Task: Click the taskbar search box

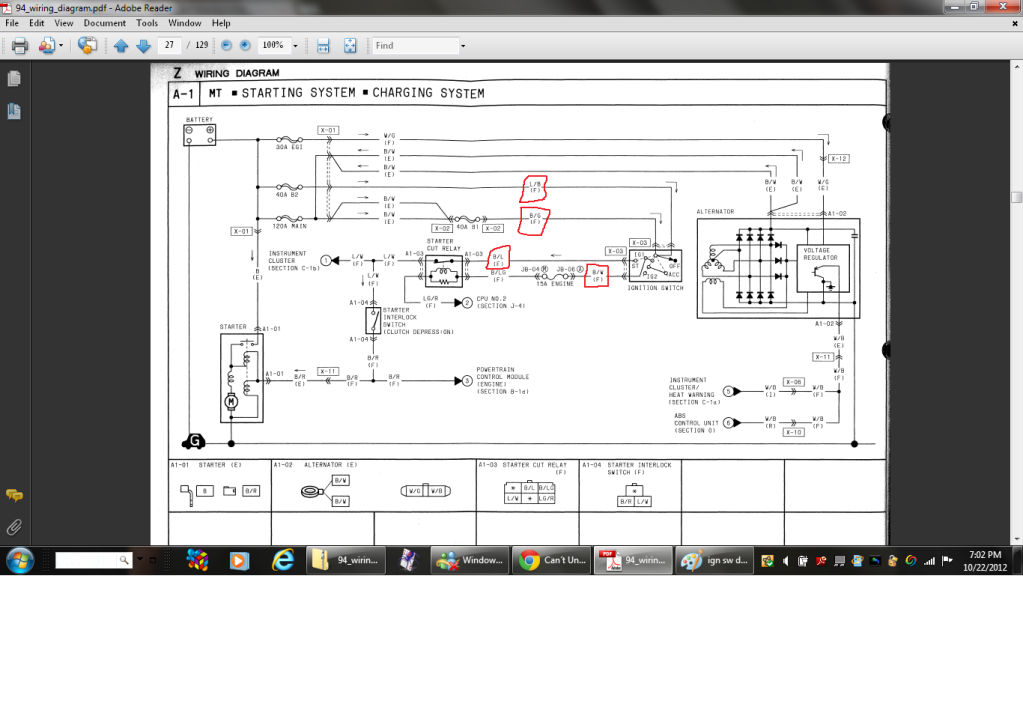Action: [x=93, y=560]
